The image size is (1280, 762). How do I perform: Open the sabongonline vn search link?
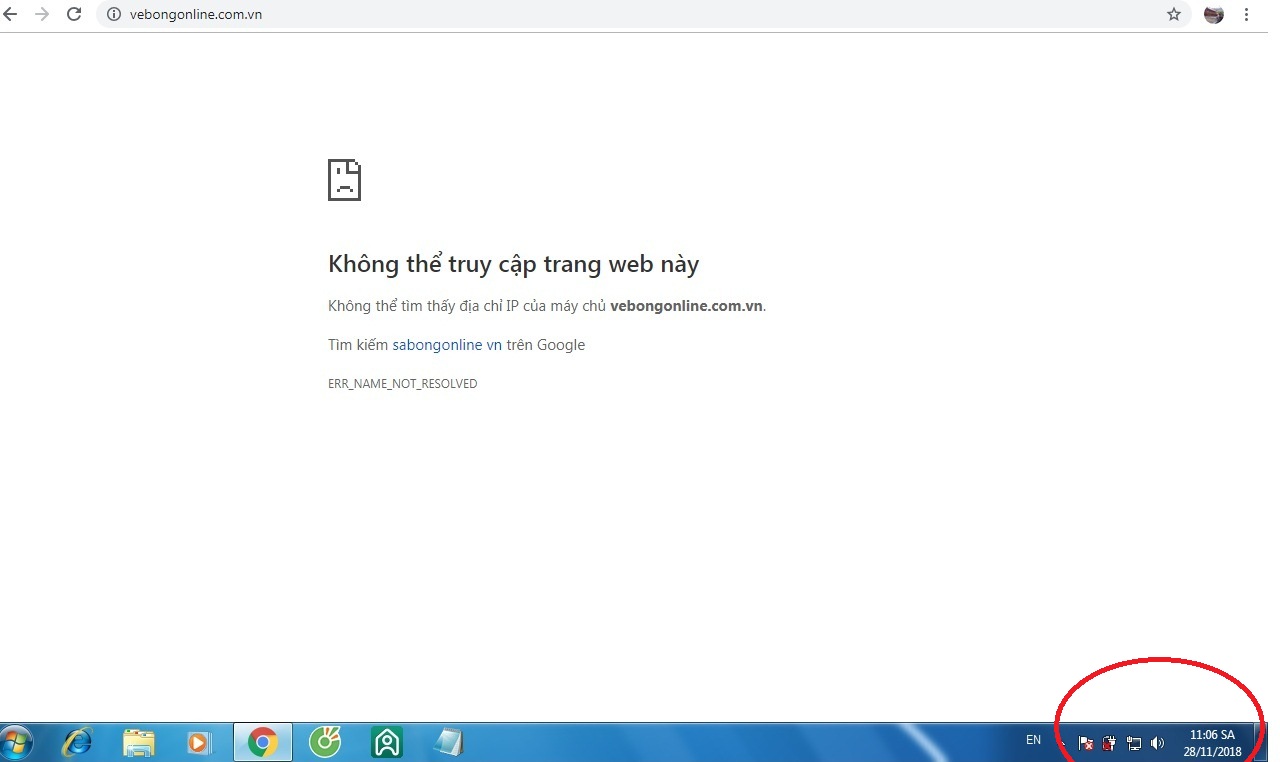click(447, 345)
